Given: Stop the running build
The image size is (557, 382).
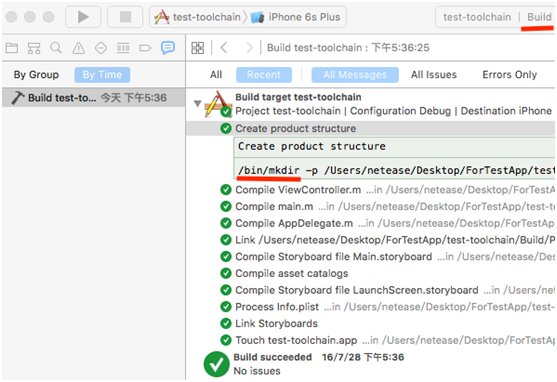Looking at the screenshot, I should click(x=125, y=17).
